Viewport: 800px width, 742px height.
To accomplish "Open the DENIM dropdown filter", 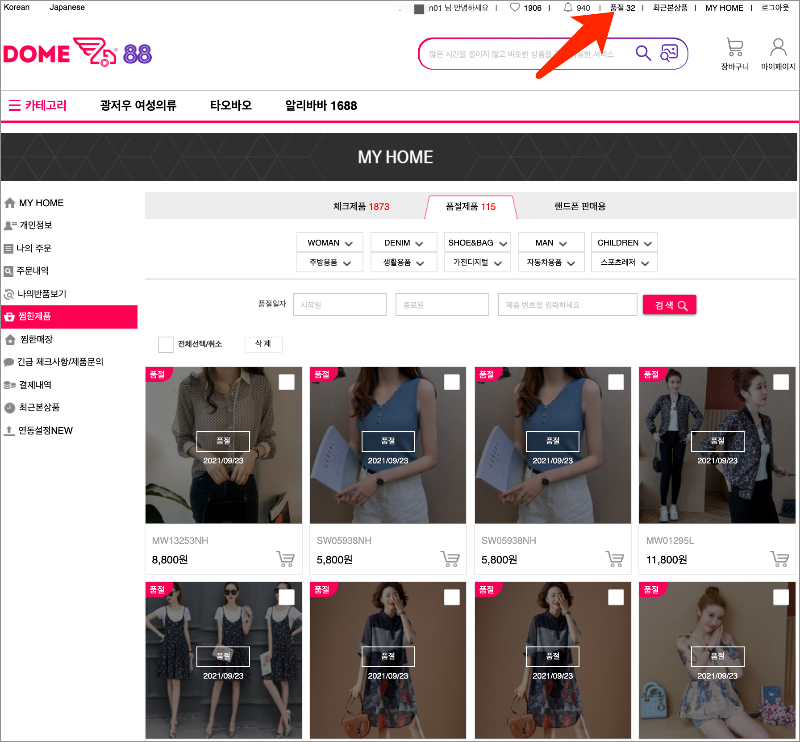I will [x=404, y=243].
